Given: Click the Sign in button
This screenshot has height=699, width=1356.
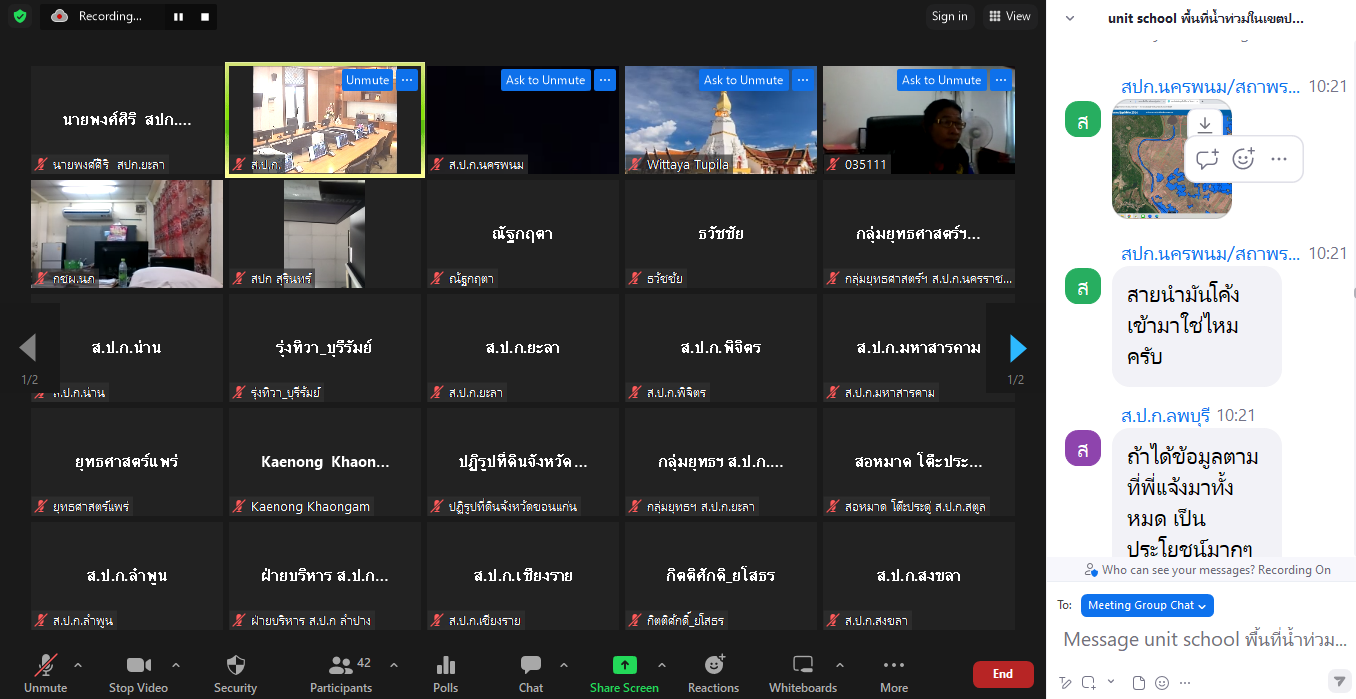Looking at the screenshot, I should [x=949, y=16].
